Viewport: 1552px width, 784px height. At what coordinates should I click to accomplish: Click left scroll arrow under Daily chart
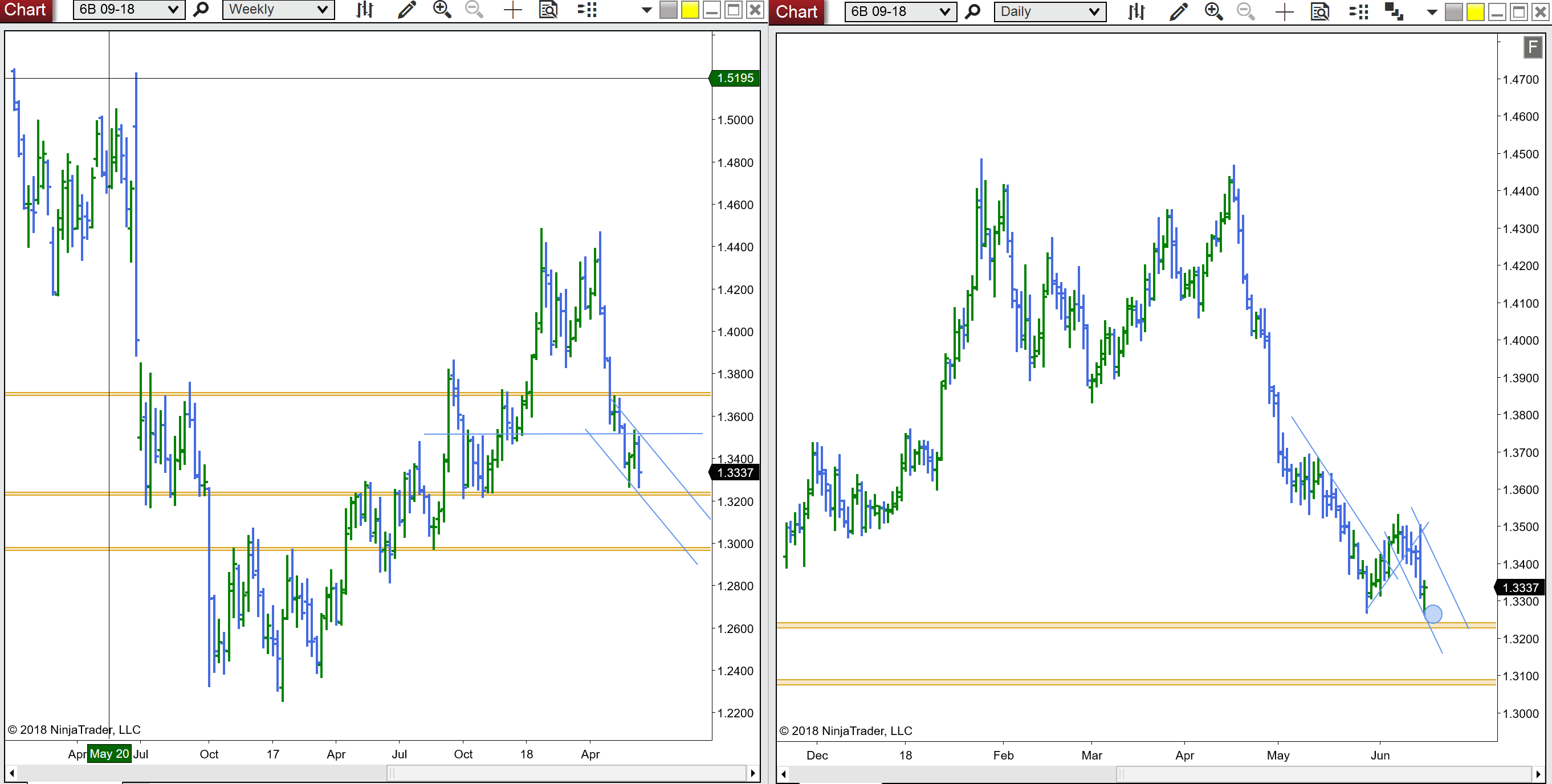(x=783, y=774)
